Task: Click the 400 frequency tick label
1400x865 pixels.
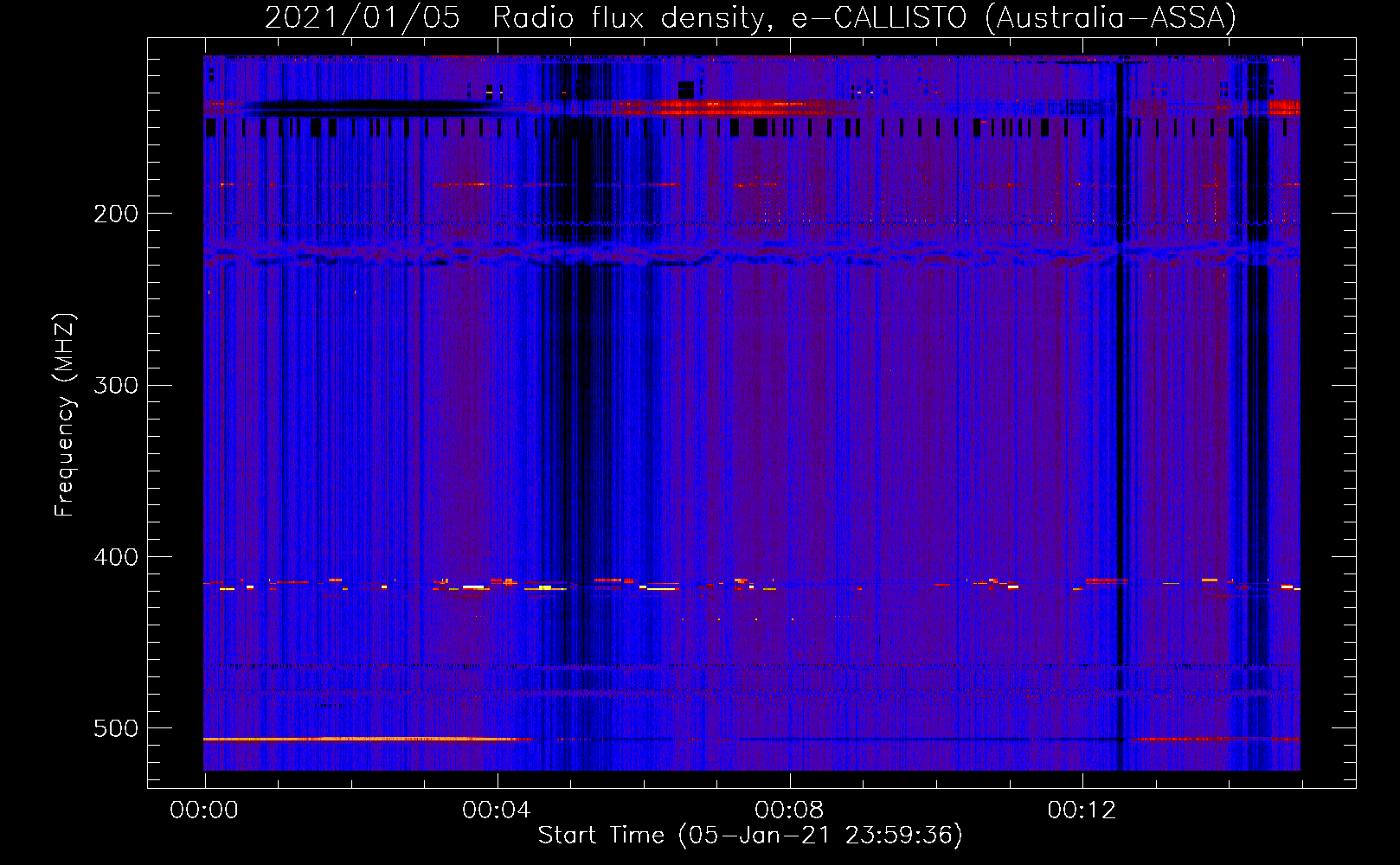Action: click(116, 557)
